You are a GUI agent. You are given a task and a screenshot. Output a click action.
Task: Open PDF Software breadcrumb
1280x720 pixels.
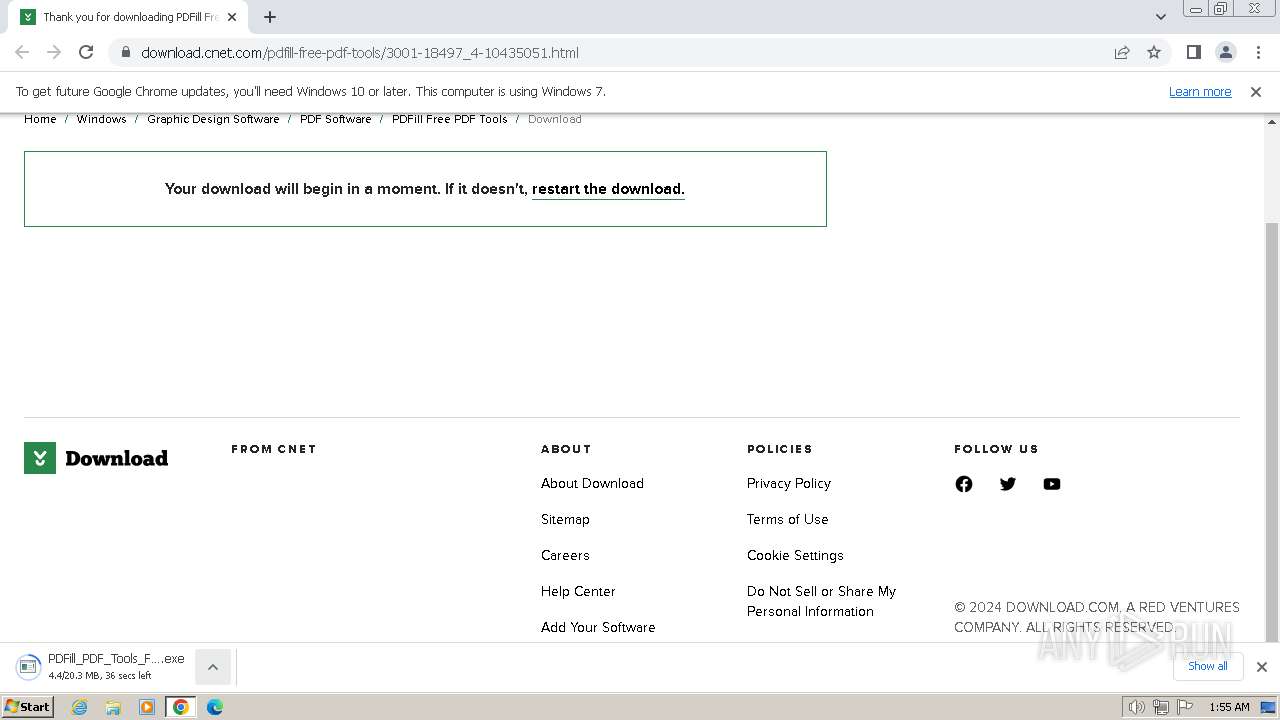point(335,119)
